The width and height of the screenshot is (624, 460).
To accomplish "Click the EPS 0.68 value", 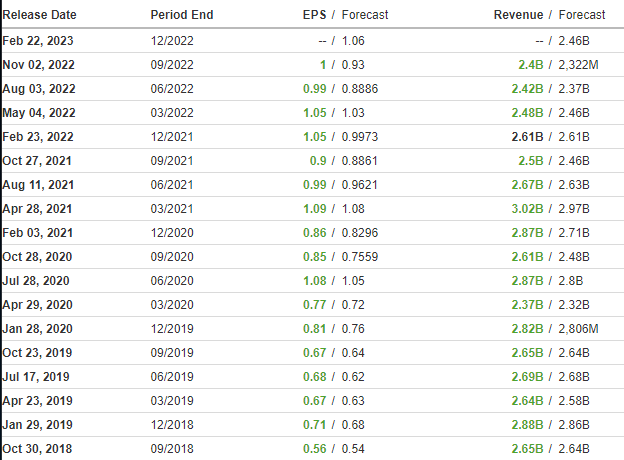I will 315,376.
